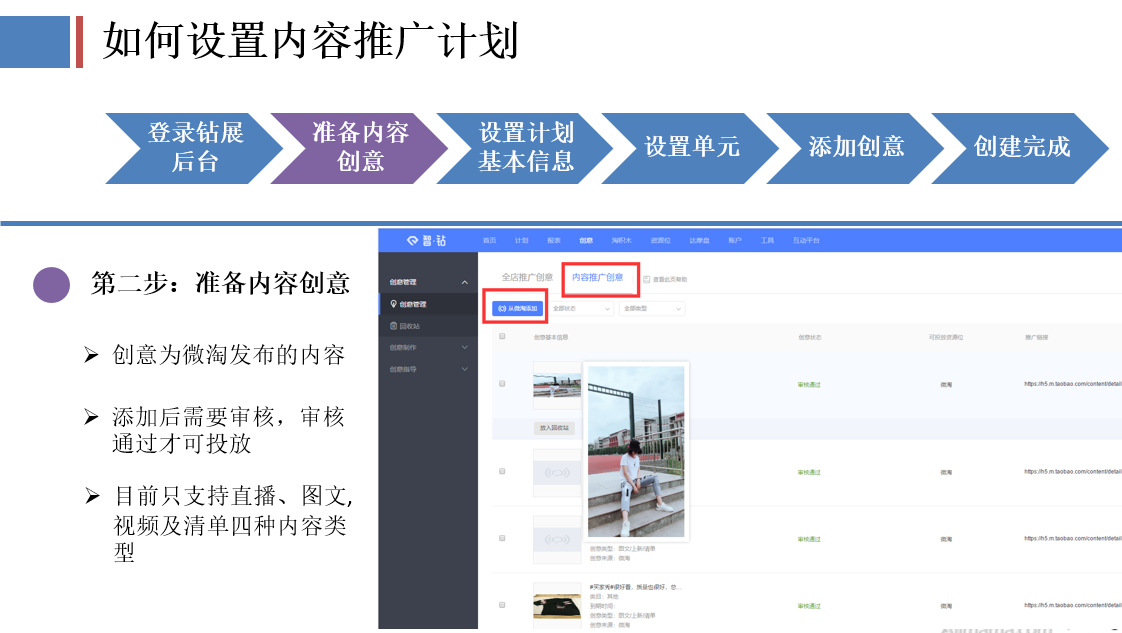Open 账户 in top navigation
Viewport: 1122px width, 633px height.
735,240
